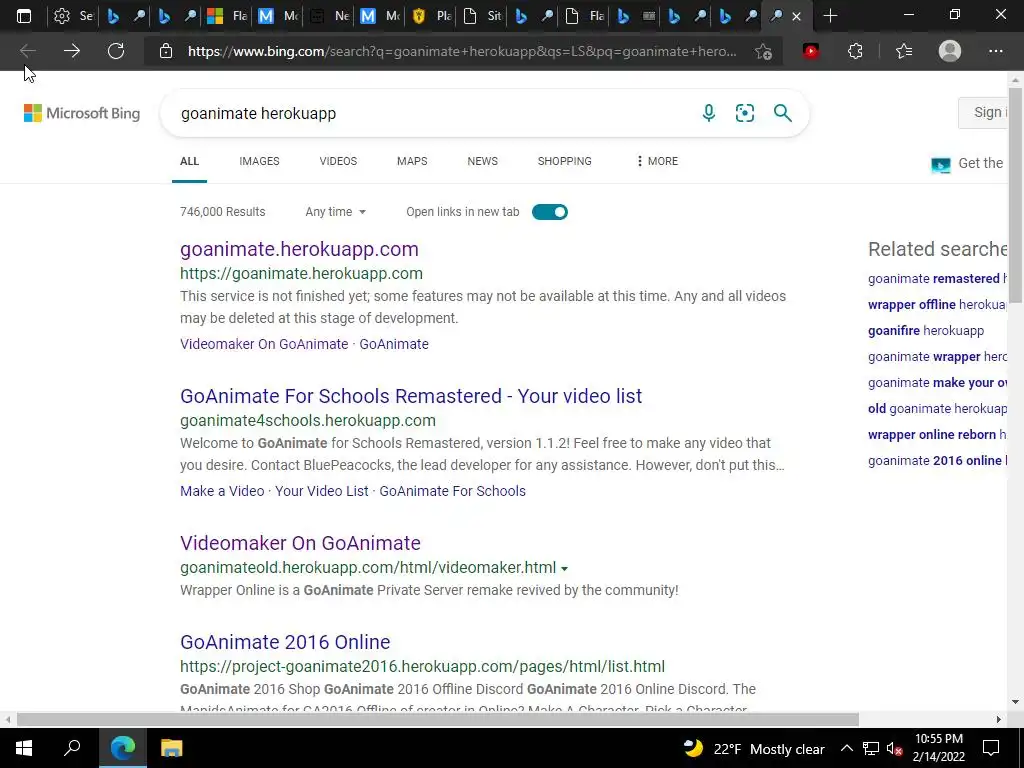The image size is (1024, 768).
Task: Open Edge settings and more menu
Action: pyautogui.click(x=995, y=51)
